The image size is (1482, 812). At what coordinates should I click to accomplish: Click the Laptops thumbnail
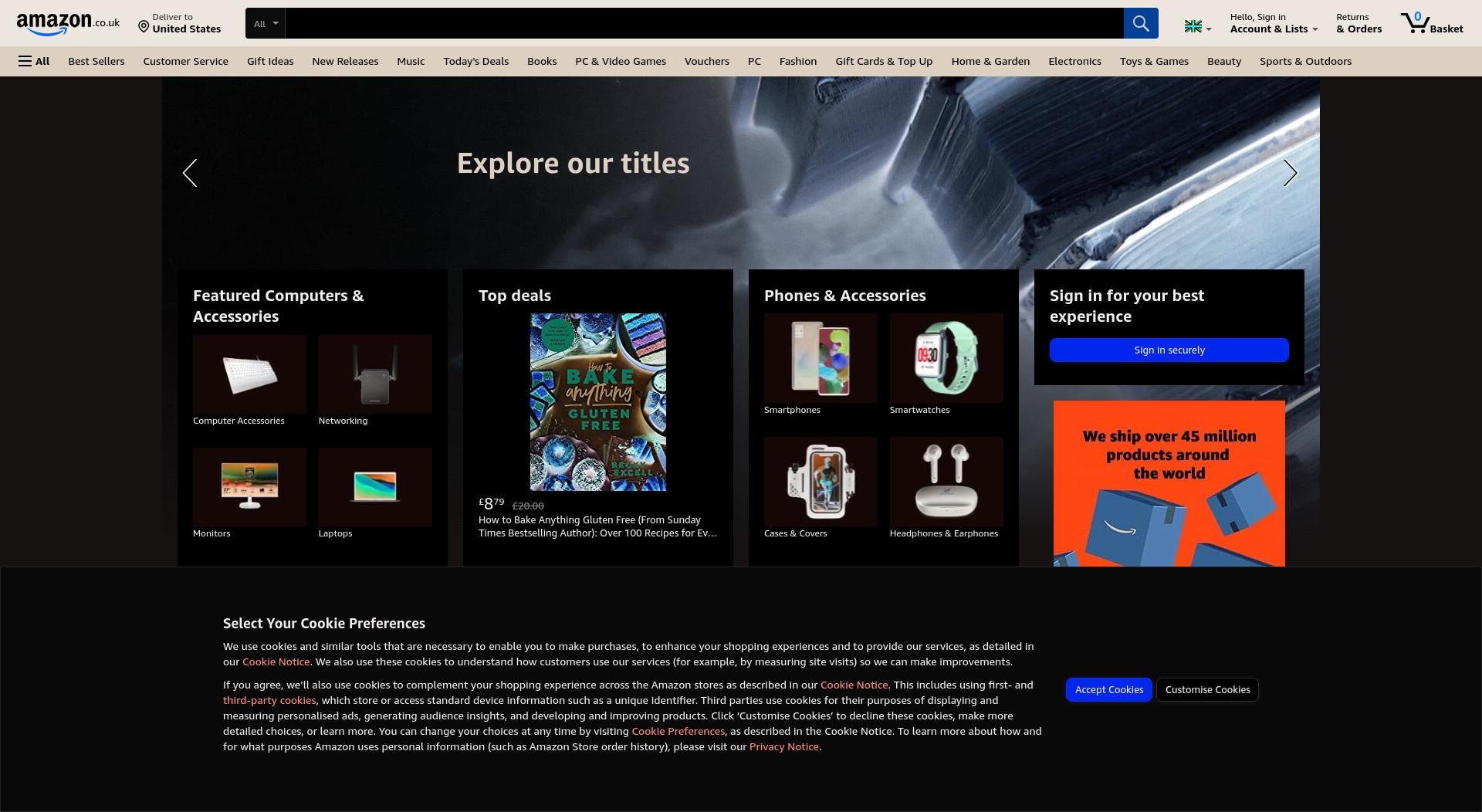[375, 487]
